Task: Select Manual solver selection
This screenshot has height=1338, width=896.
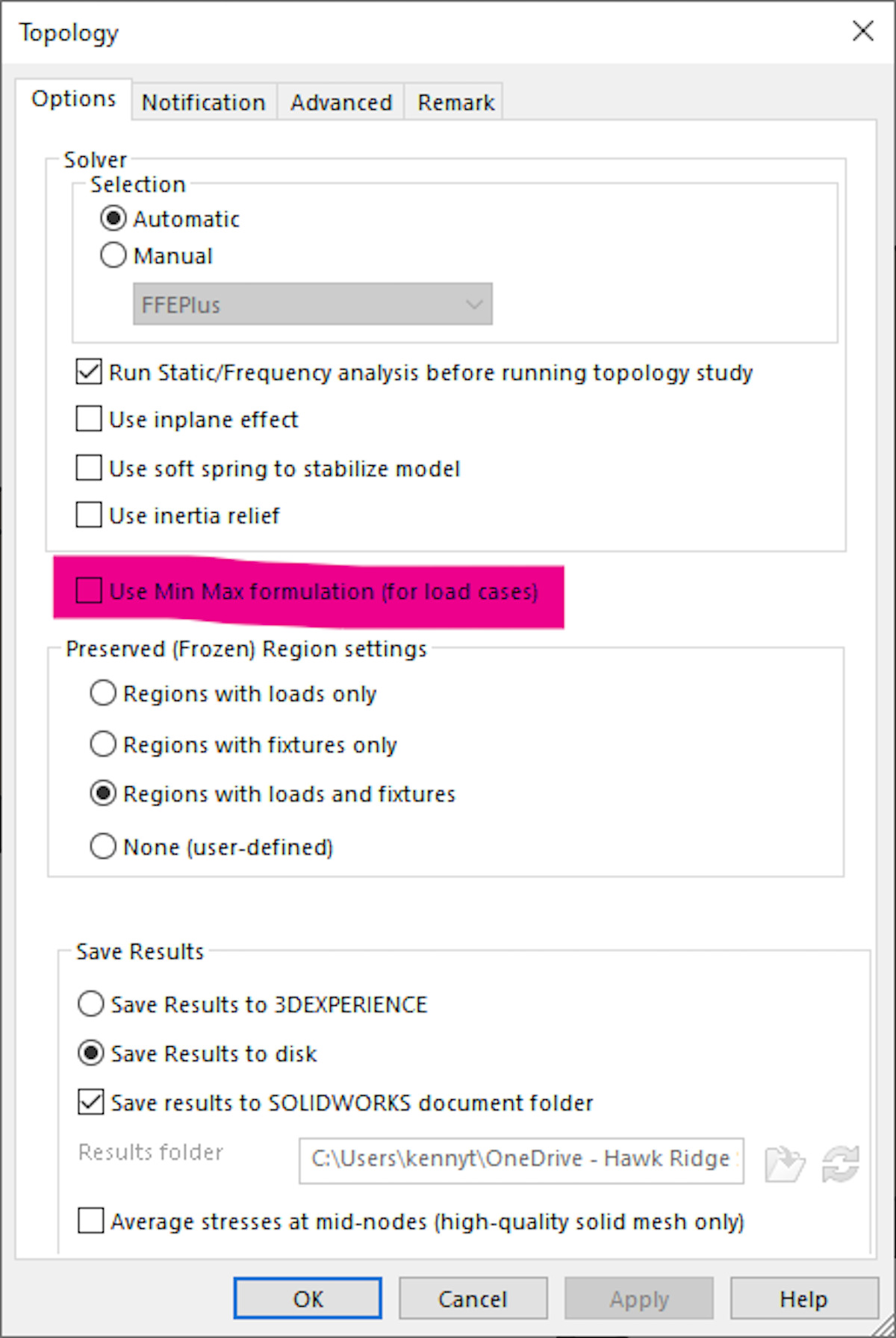Action: 113,255
